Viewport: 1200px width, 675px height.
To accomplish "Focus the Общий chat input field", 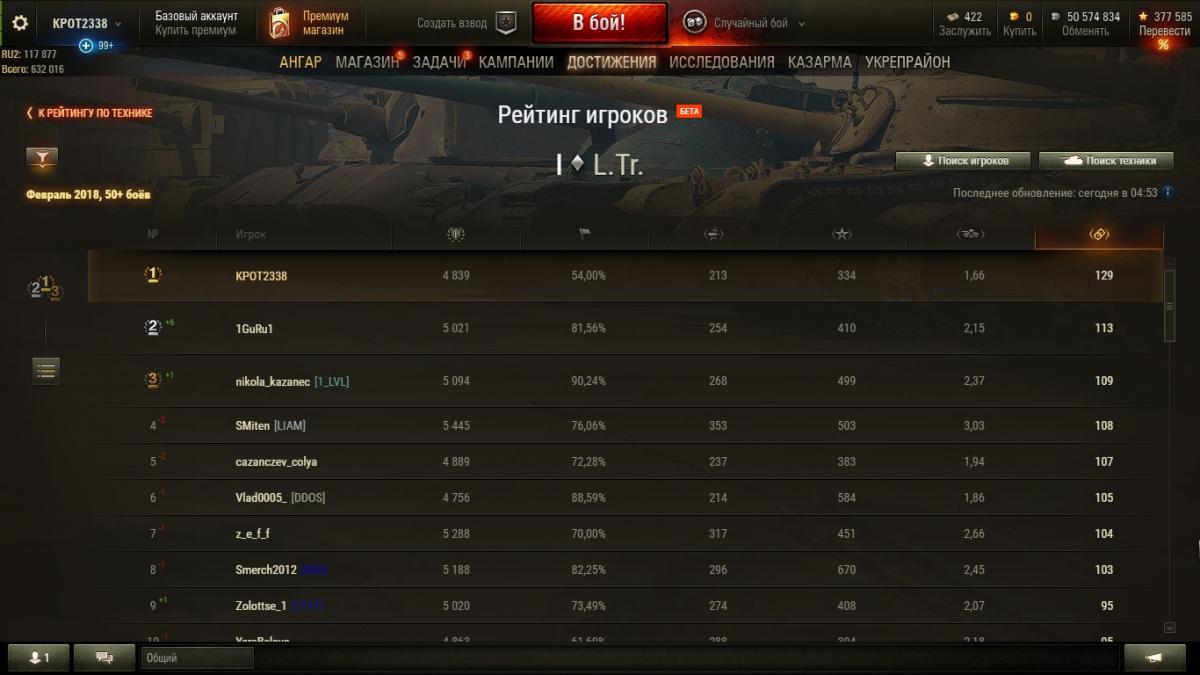I will pyautogui.click(x=198, y=658).
